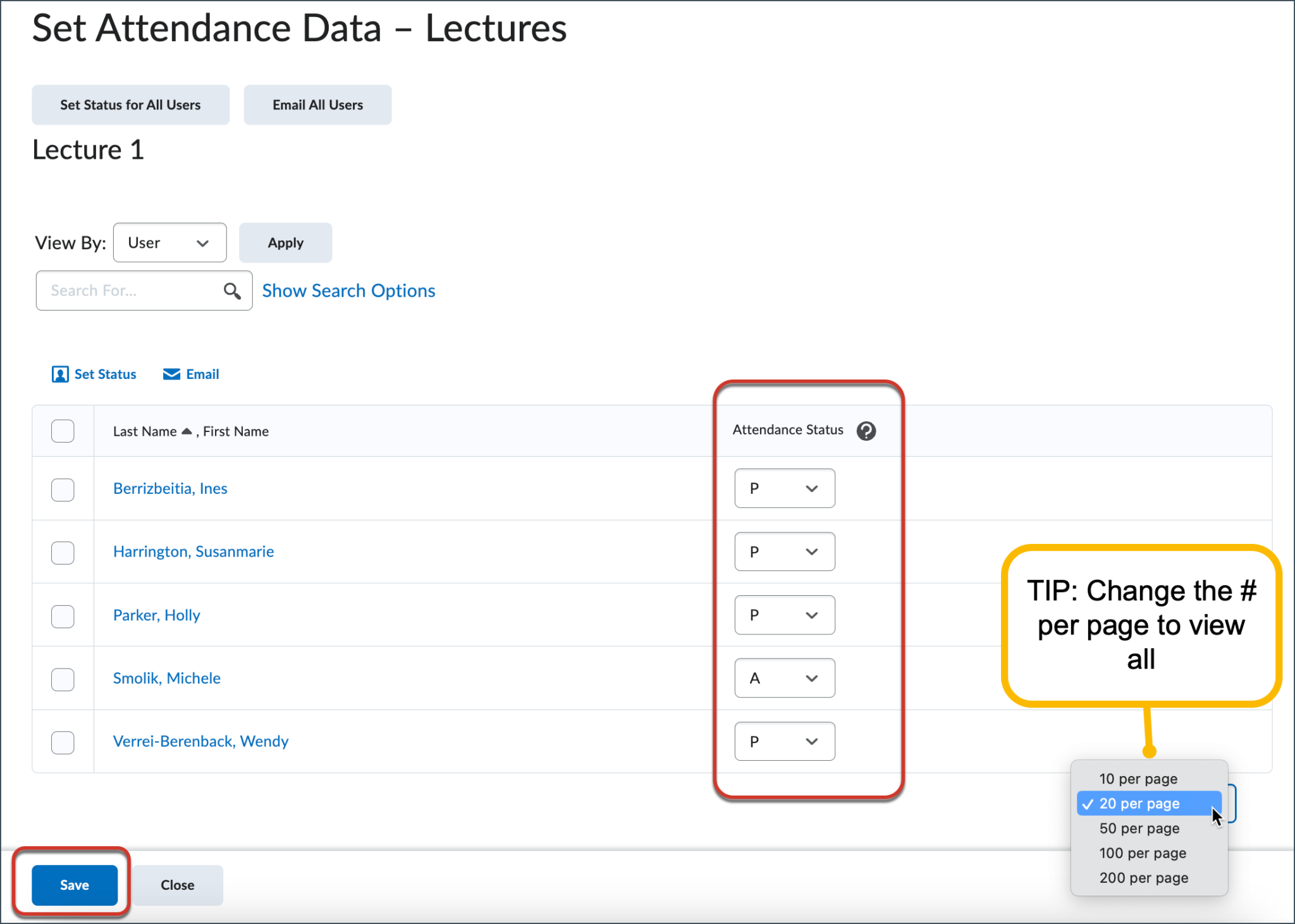Click the search magnifying glass icon
Screen dimensions: 1295x924
coord(231,290)
